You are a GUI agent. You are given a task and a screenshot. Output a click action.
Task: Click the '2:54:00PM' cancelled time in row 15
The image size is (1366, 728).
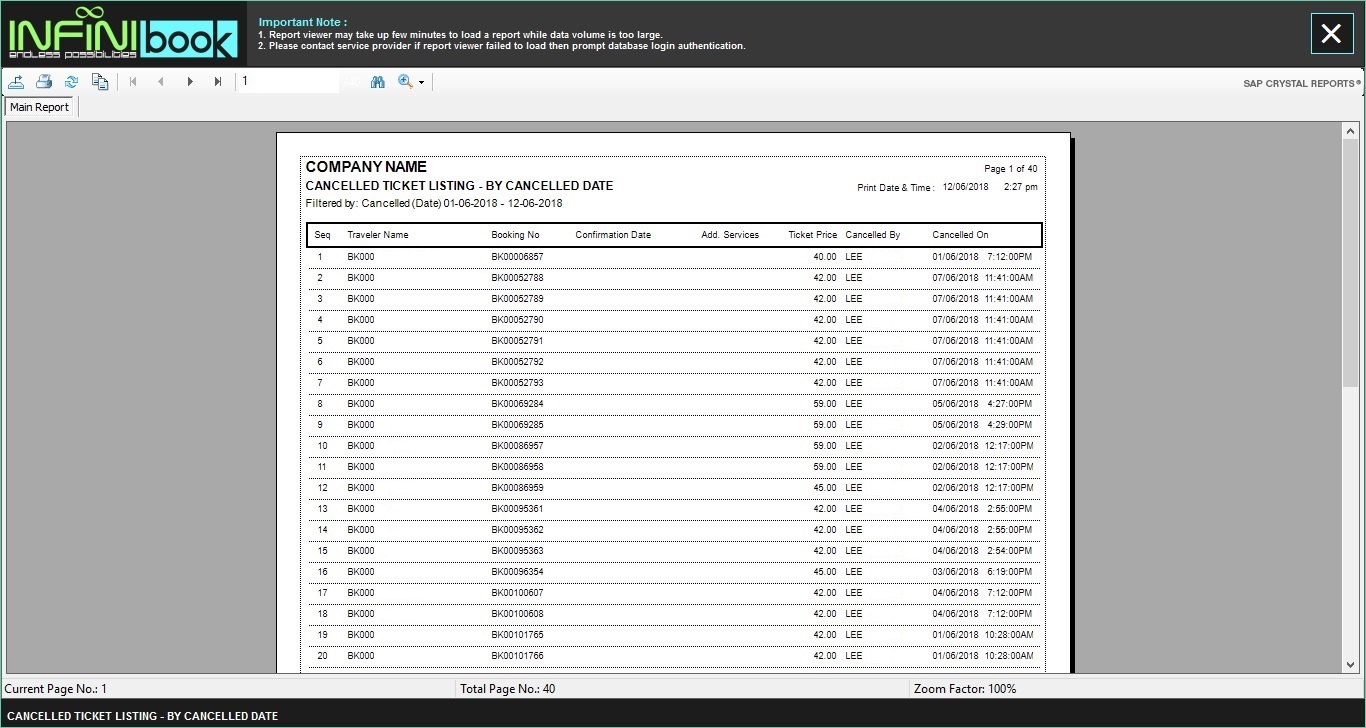pos(1010,551)
